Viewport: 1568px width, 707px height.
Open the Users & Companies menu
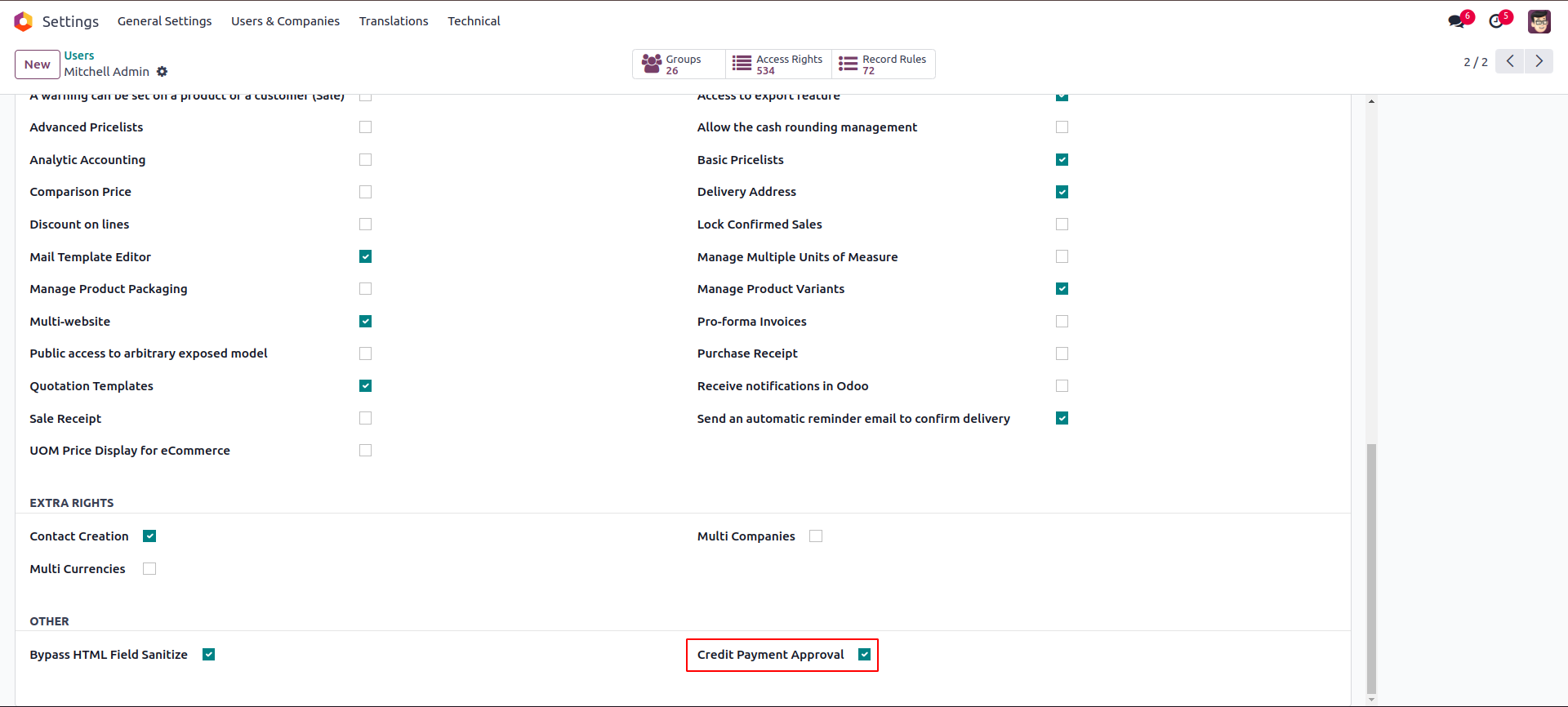(285, 21)
